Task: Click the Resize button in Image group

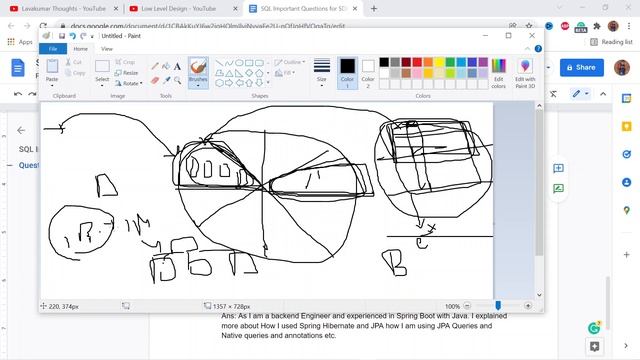Action: point(127,73)
